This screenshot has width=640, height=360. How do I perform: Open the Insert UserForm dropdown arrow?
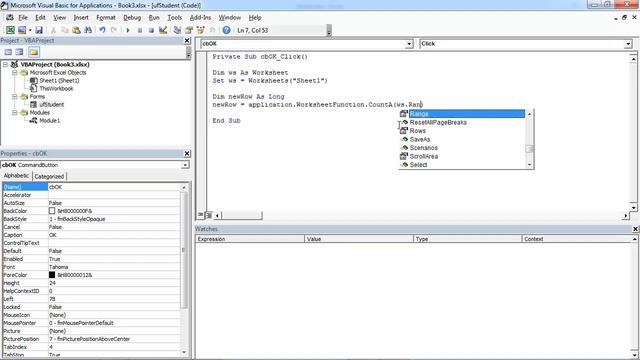point(30,30)
